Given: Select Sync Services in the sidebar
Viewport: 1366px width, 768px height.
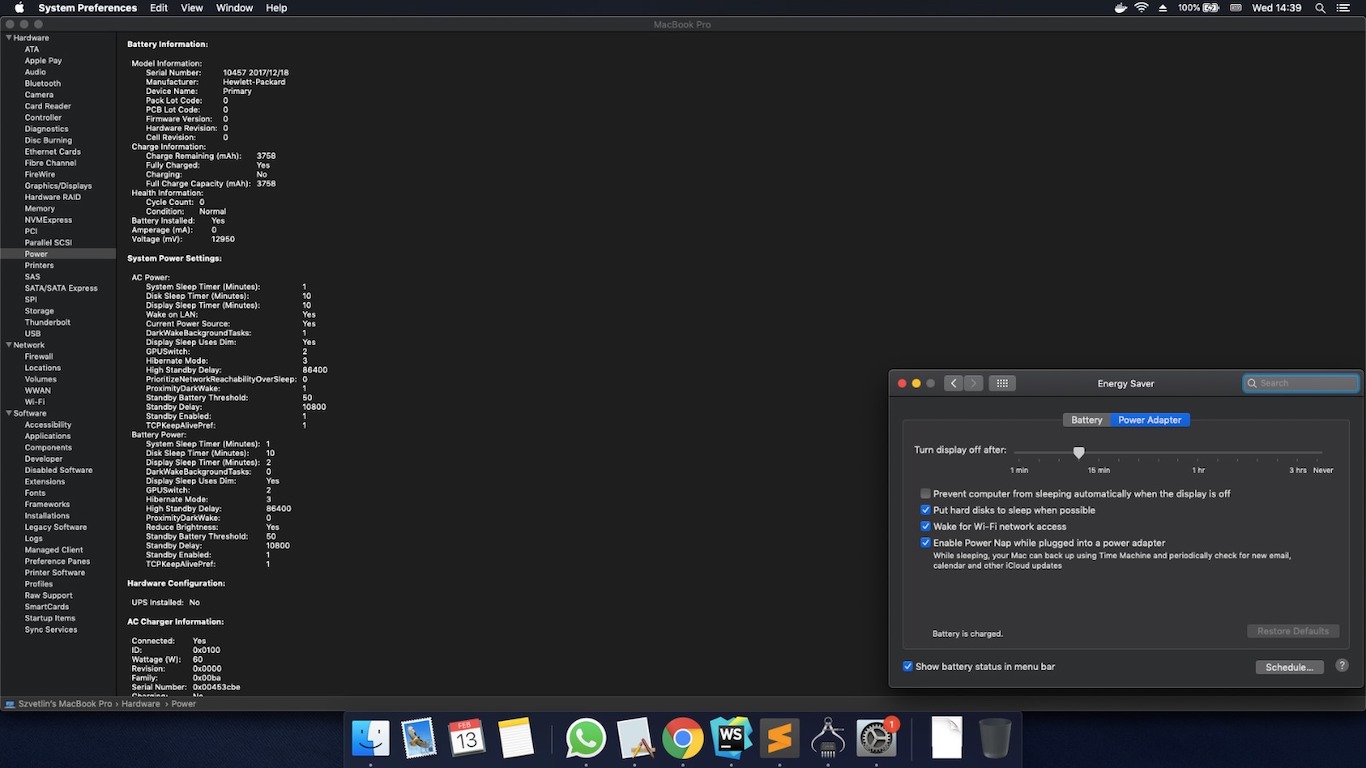Looking at the screenshot, I should point(51,630).
